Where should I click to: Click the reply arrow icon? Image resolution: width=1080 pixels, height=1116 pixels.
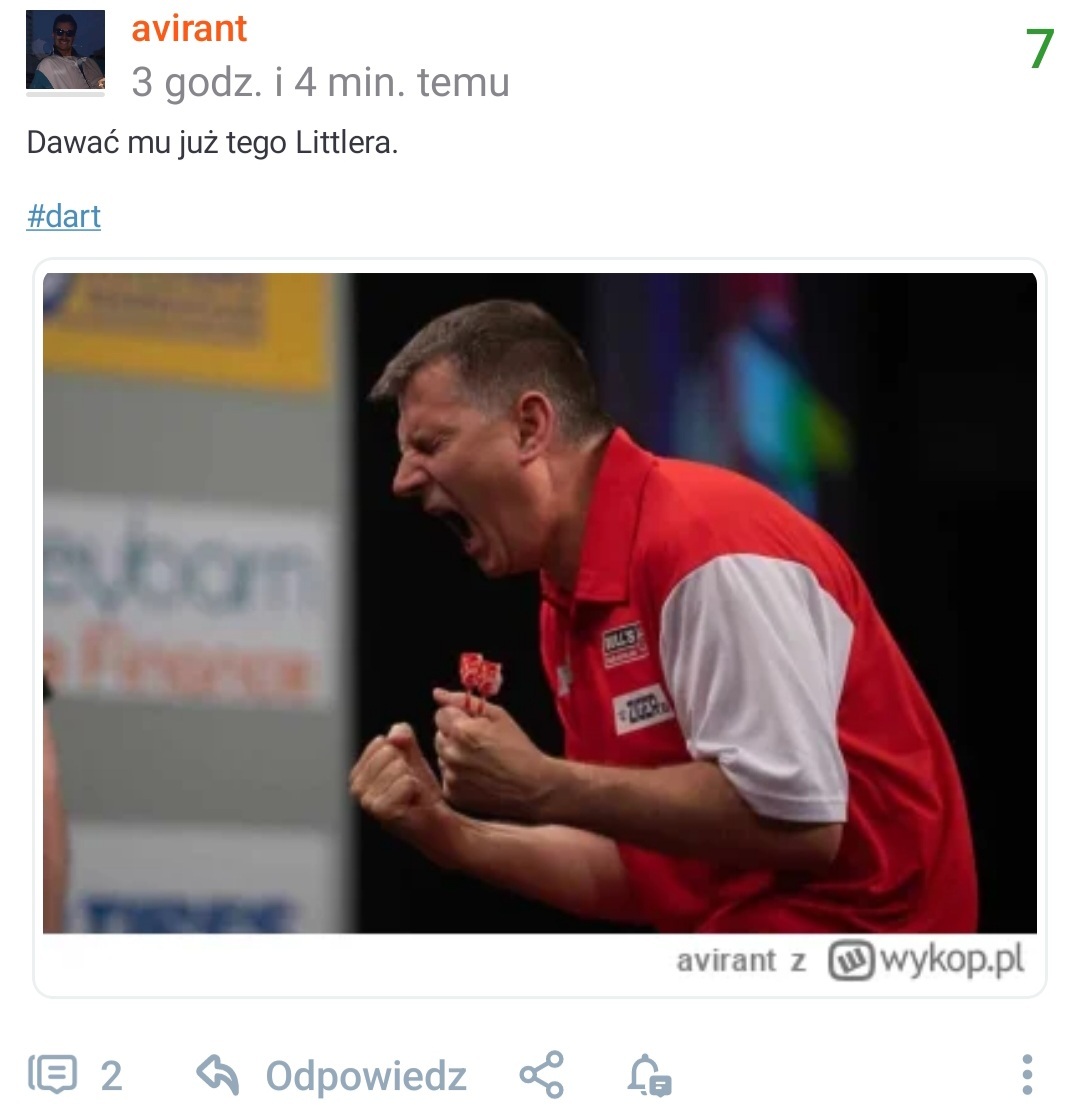pyautogui.click(x=217, y=1075)
